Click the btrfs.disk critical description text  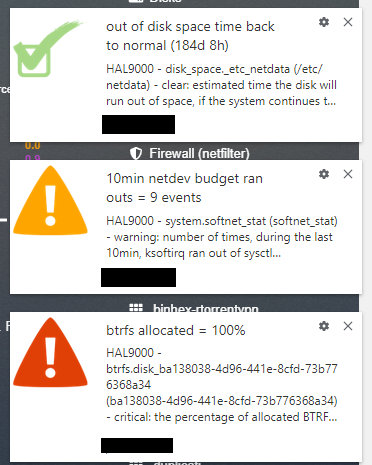pos(222,385)
